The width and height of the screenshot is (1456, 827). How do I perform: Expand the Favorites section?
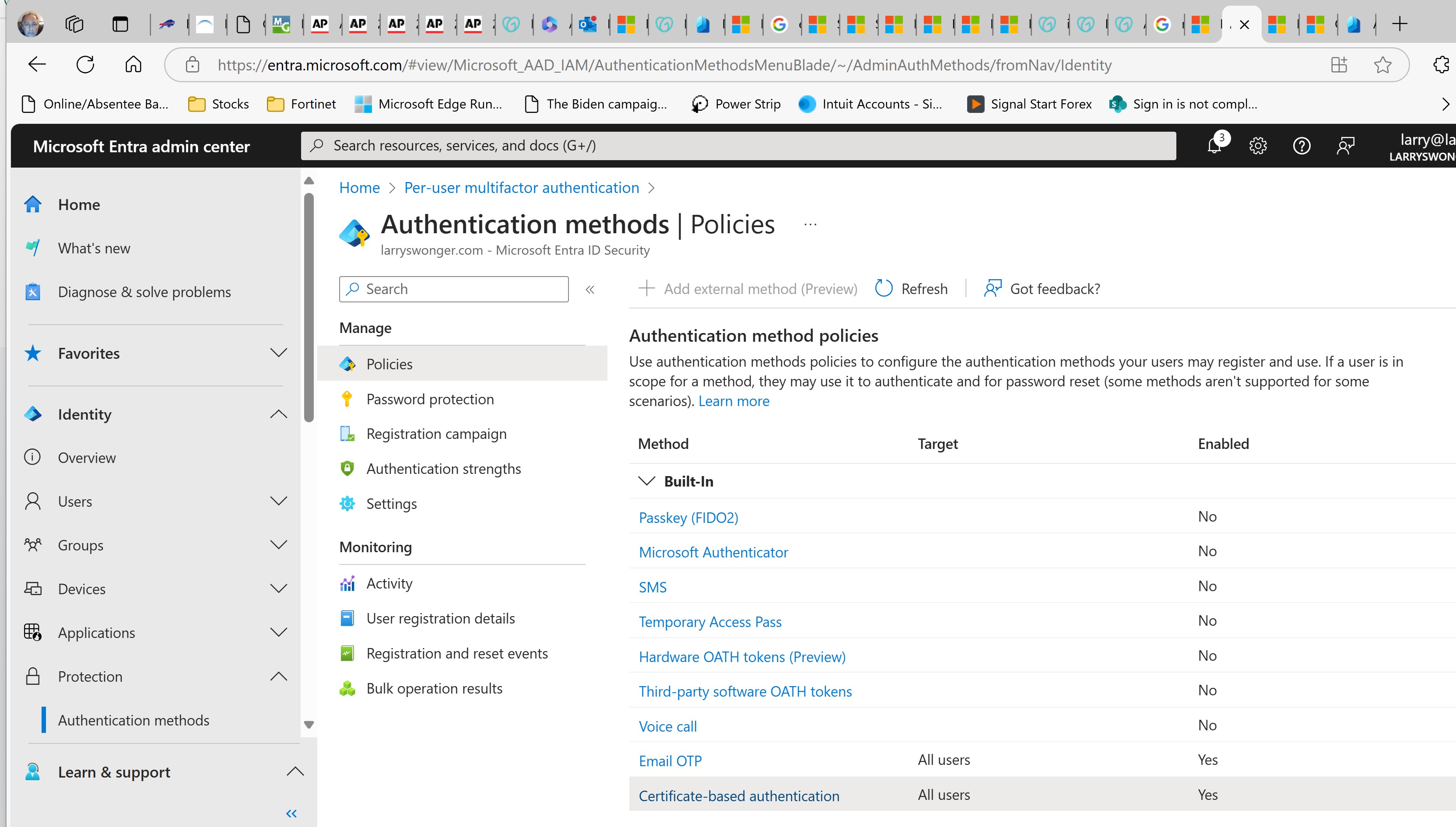(x=278, y=353)
